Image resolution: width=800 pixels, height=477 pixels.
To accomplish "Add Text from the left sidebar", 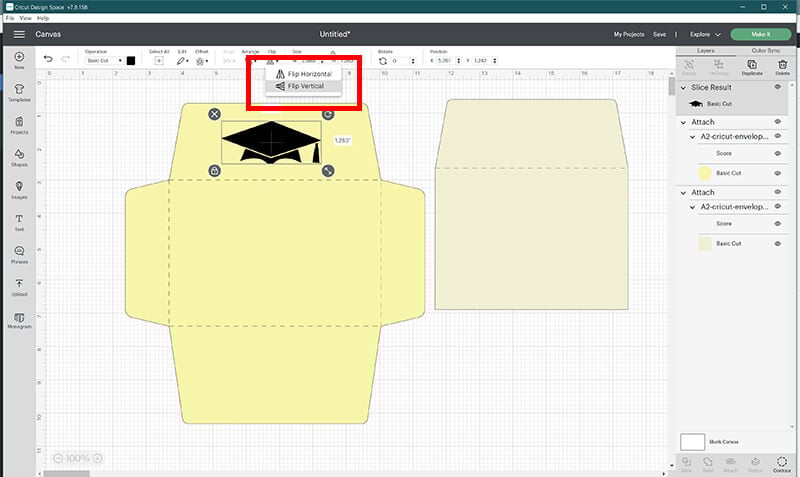I will [19, 220].
